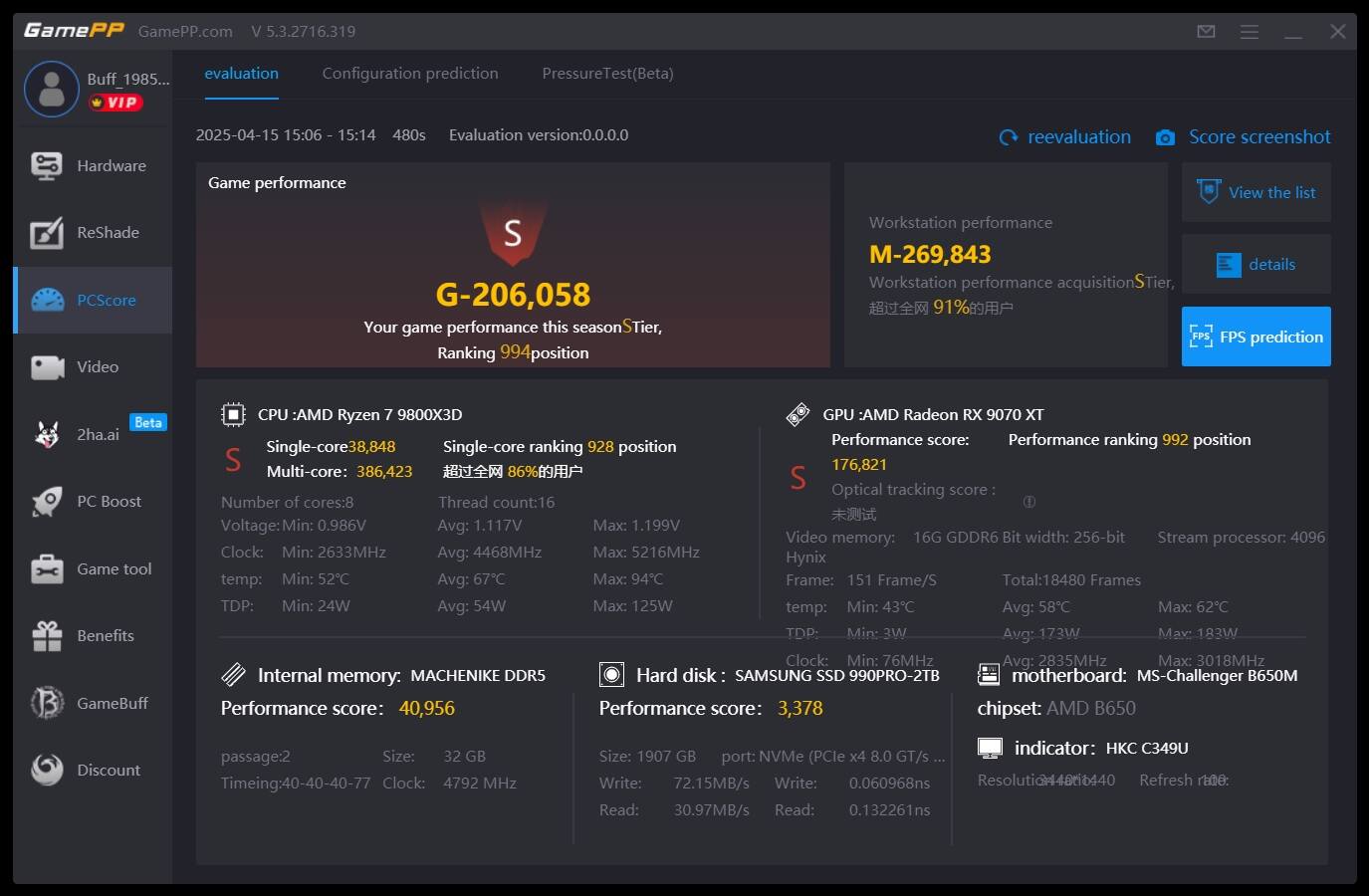Click the indicator monitor icon
The height and width of the screenshot is (896, 1369).
pos(990,748)
